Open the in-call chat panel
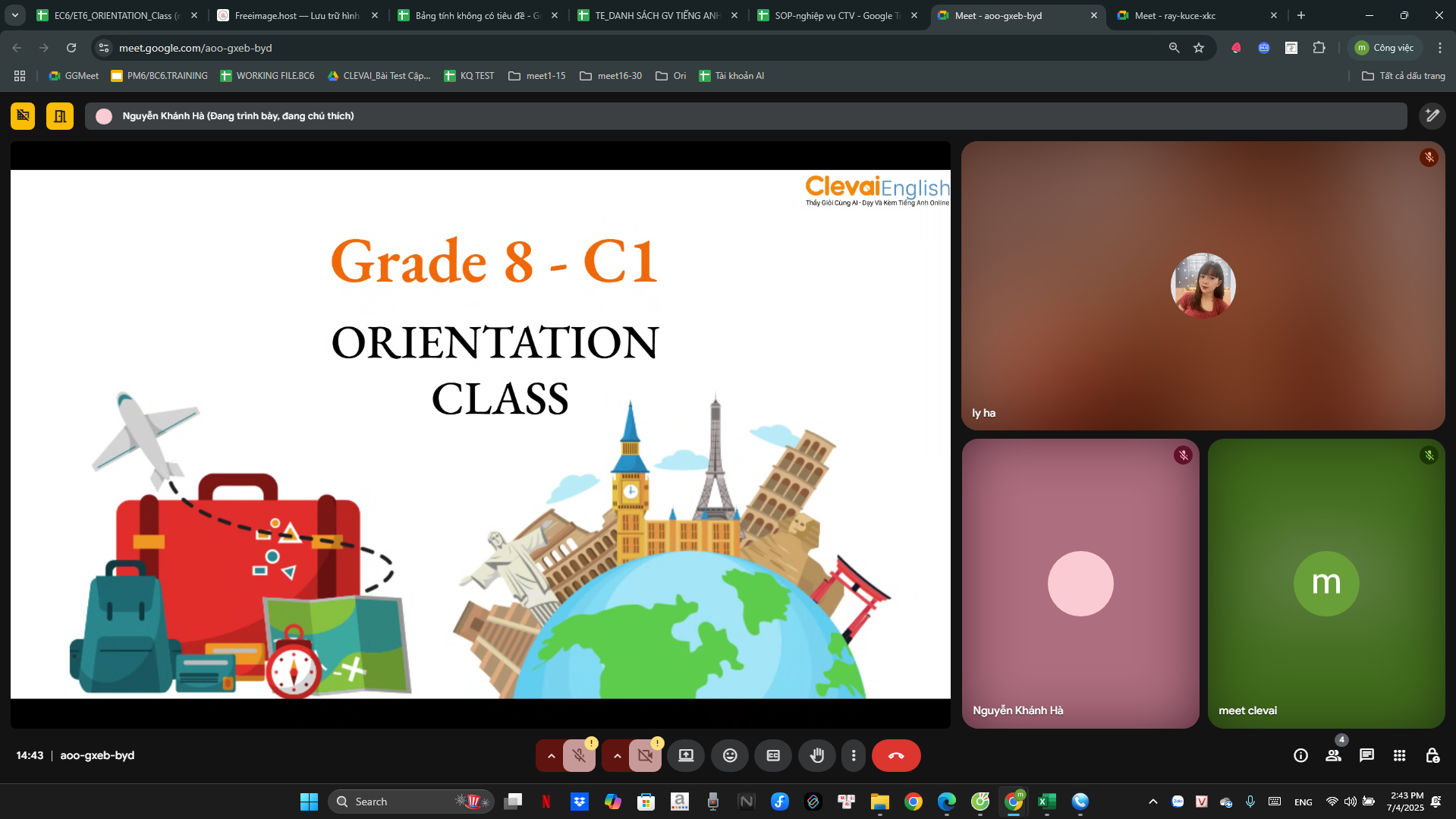Viewport: 1456px width, 819px height. (x=1366, y=755)
